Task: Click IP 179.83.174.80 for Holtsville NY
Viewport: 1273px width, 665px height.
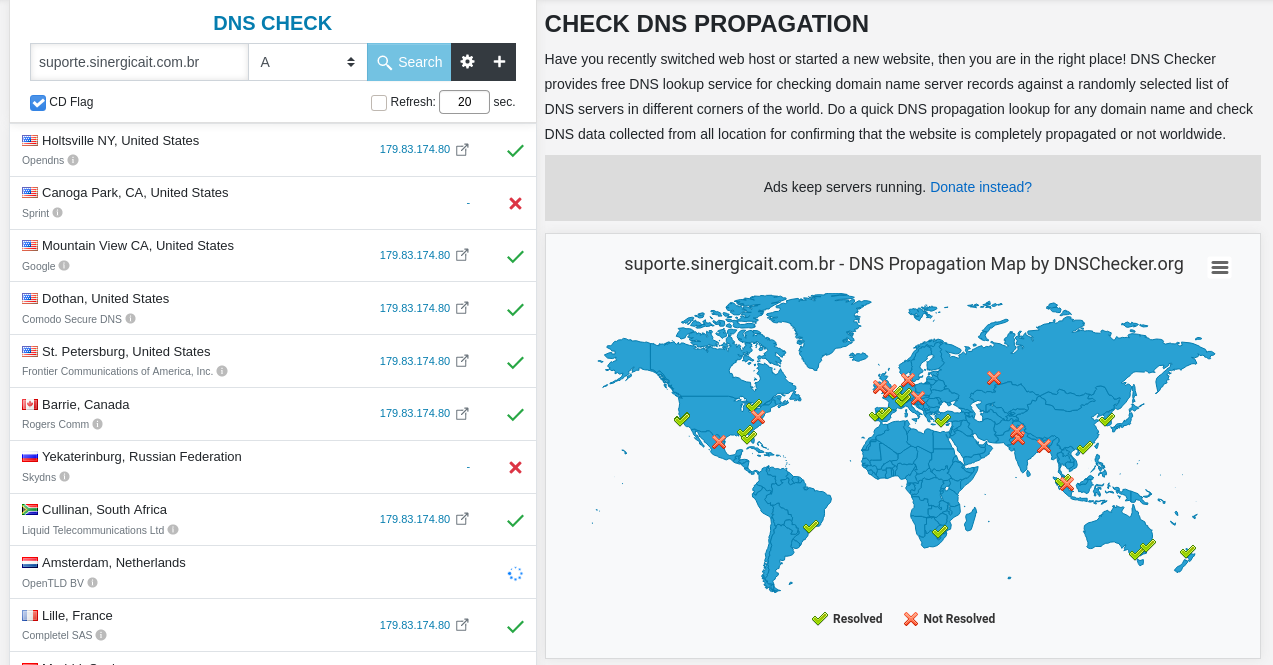Action: pos(415,149)
